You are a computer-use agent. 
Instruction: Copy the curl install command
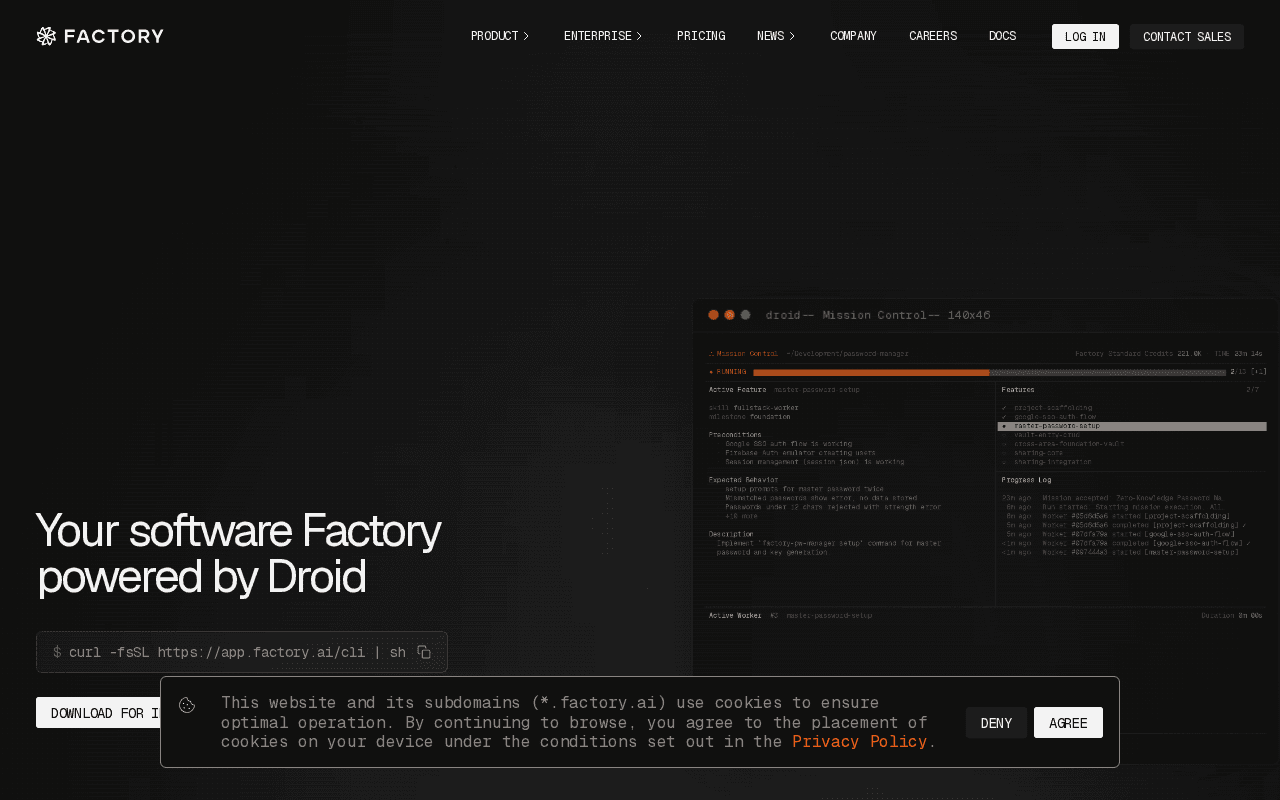(424, 652)
